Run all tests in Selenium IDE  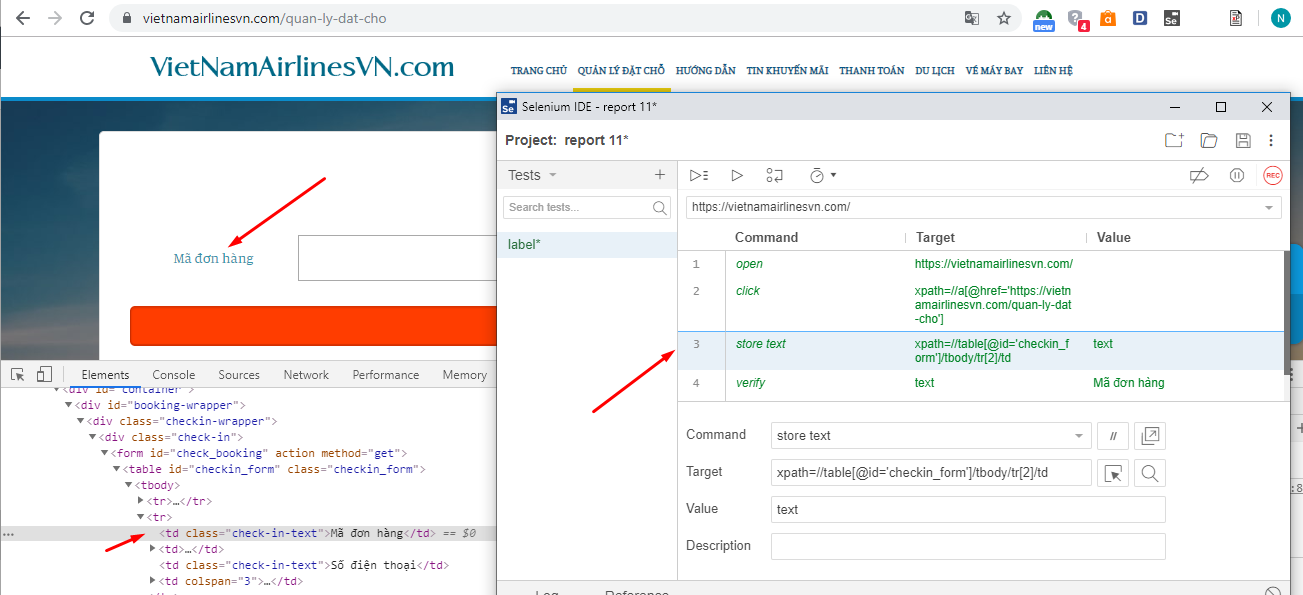point(699,175)
